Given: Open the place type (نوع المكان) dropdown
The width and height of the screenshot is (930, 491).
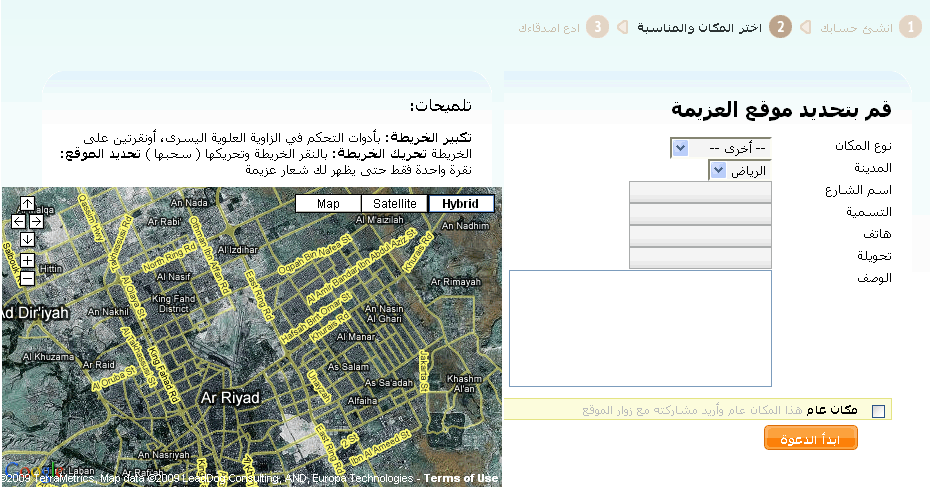Looking at the screenshot, I should 721,148.
